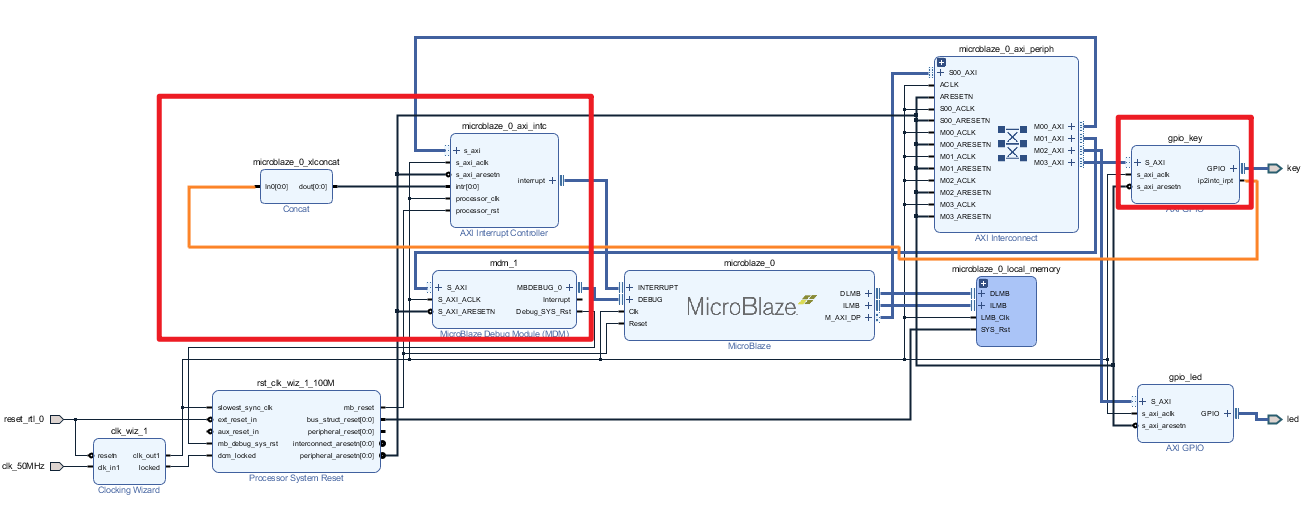1304x507 pixels.
Task: Click peripheral_aresetn[0:0] pin
Action: pyautogui.click(x=337, y=455)
